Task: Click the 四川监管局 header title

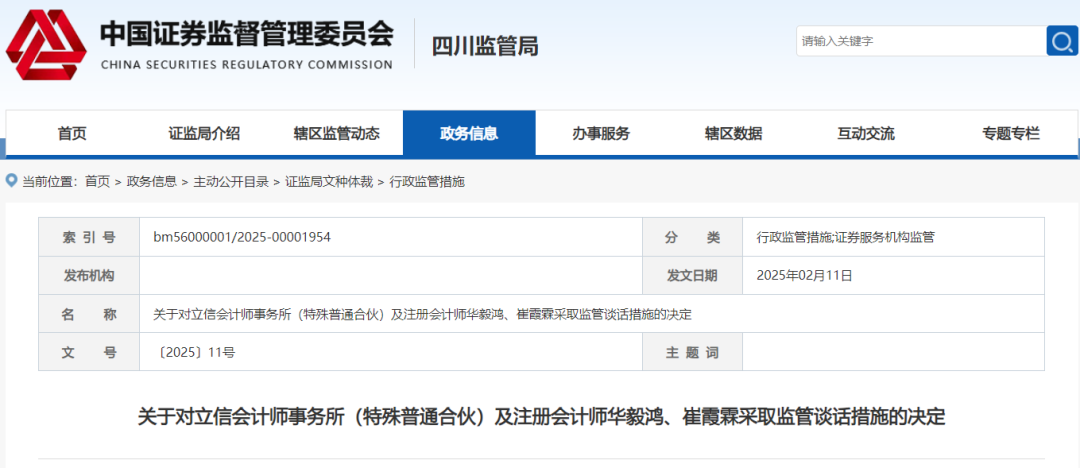Action: 485,46
